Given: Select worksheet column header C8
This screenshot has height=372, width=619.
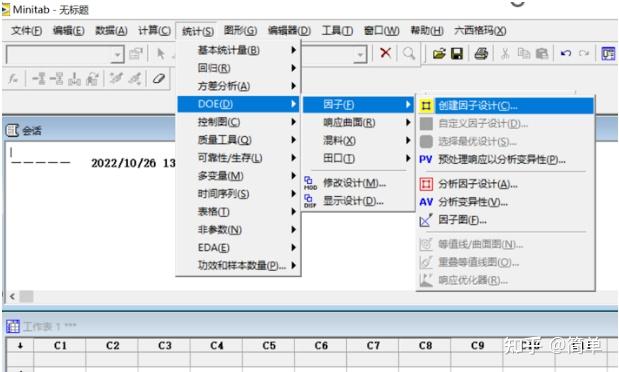Looking at the screenshot, I should (x=425, y=346).
